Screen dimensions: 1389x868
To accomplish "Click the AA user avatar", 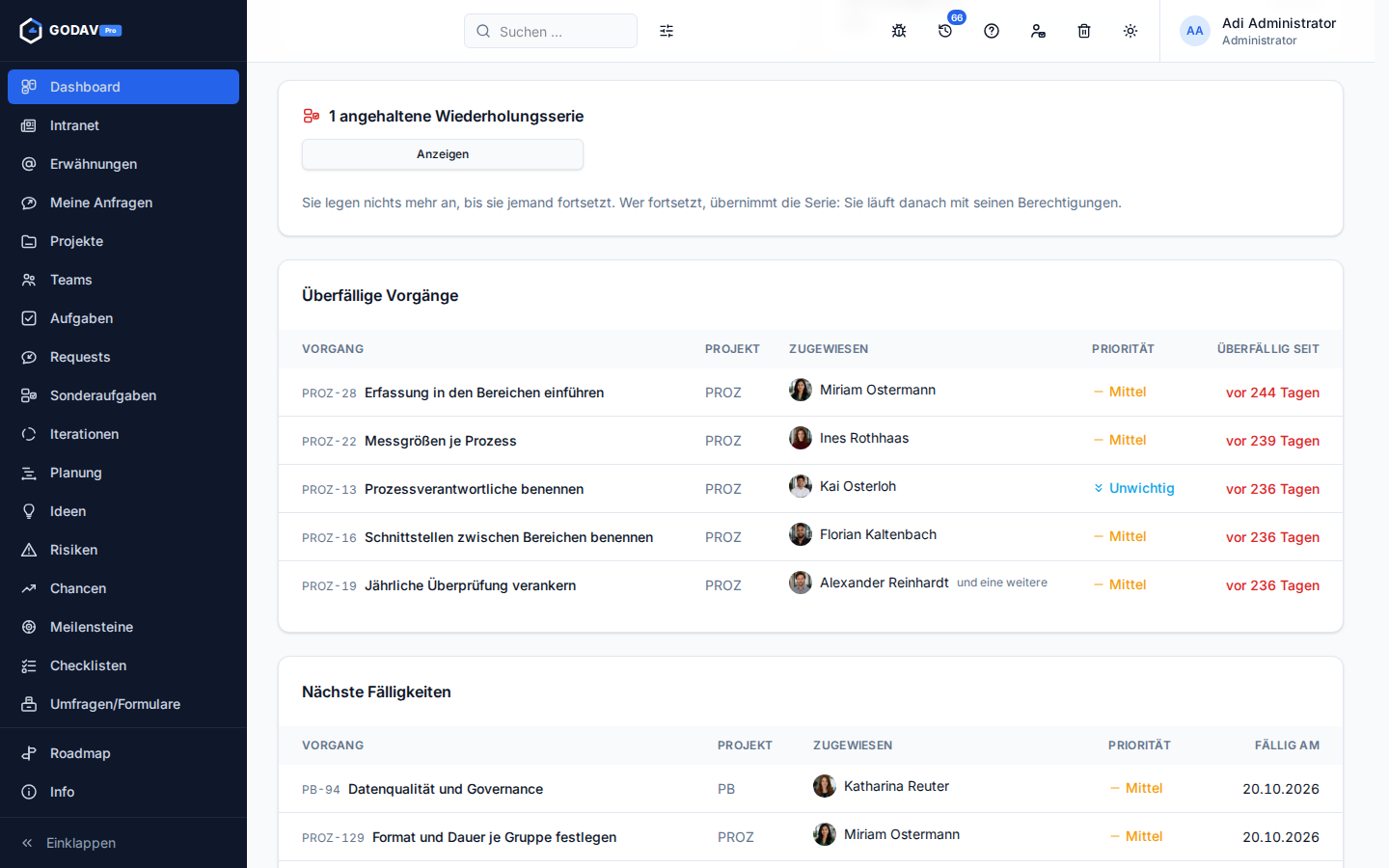I will click(1195, 31).
